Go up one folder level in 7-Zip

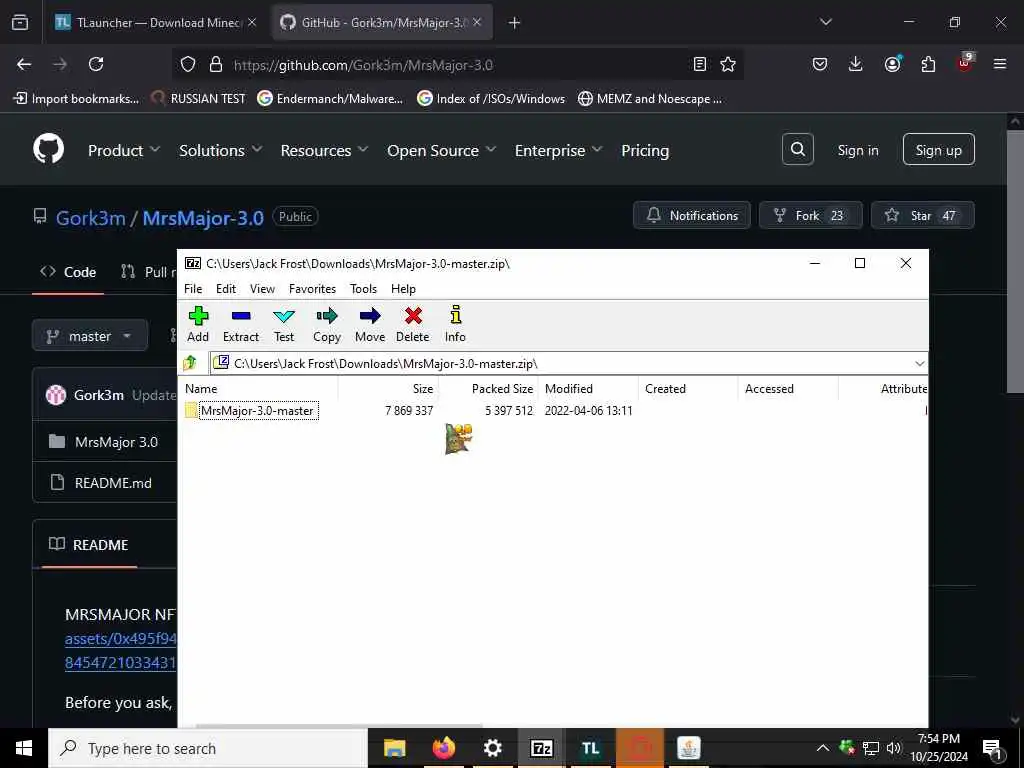click(x=190, y=363)
